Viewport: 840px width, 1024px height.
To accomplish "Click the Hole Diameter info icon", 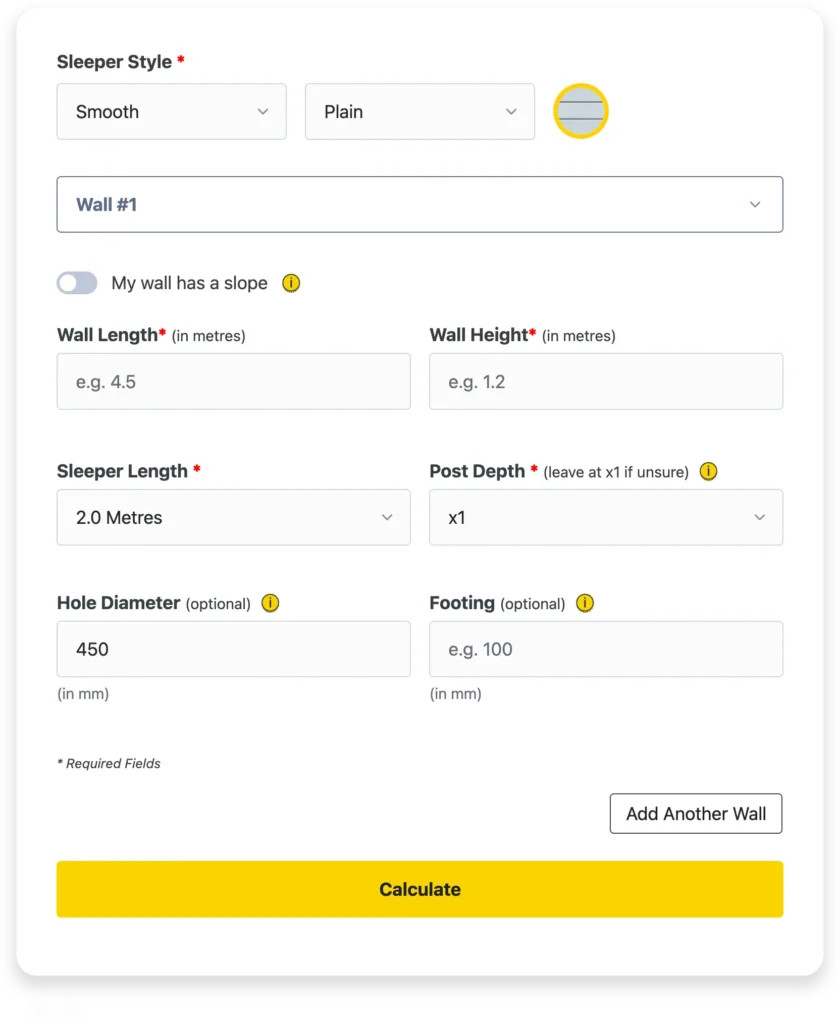I will click(x=270, y=603).
